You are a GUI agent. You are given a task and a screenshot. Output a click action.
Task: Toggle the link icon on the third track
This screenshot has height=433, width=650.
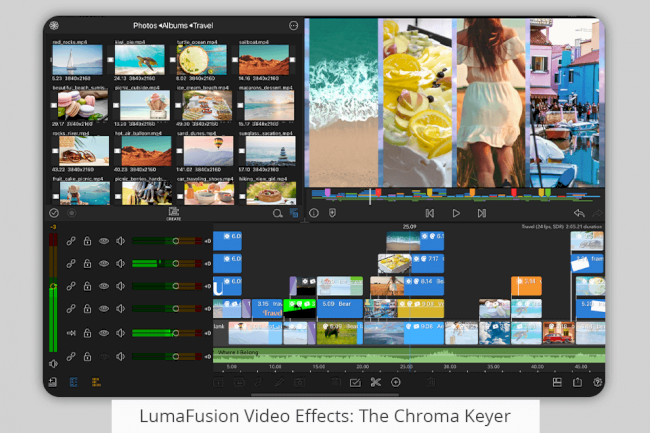click(x=71, y=286)
